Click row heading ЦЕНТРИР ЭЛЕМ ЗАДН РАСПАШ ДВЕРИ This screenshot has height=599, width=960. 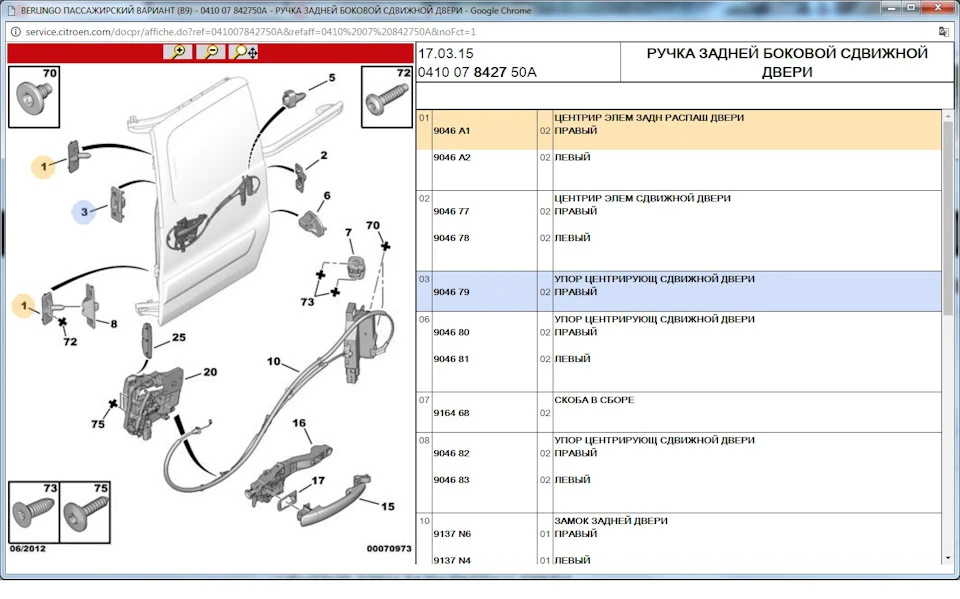tap(649, 118)
